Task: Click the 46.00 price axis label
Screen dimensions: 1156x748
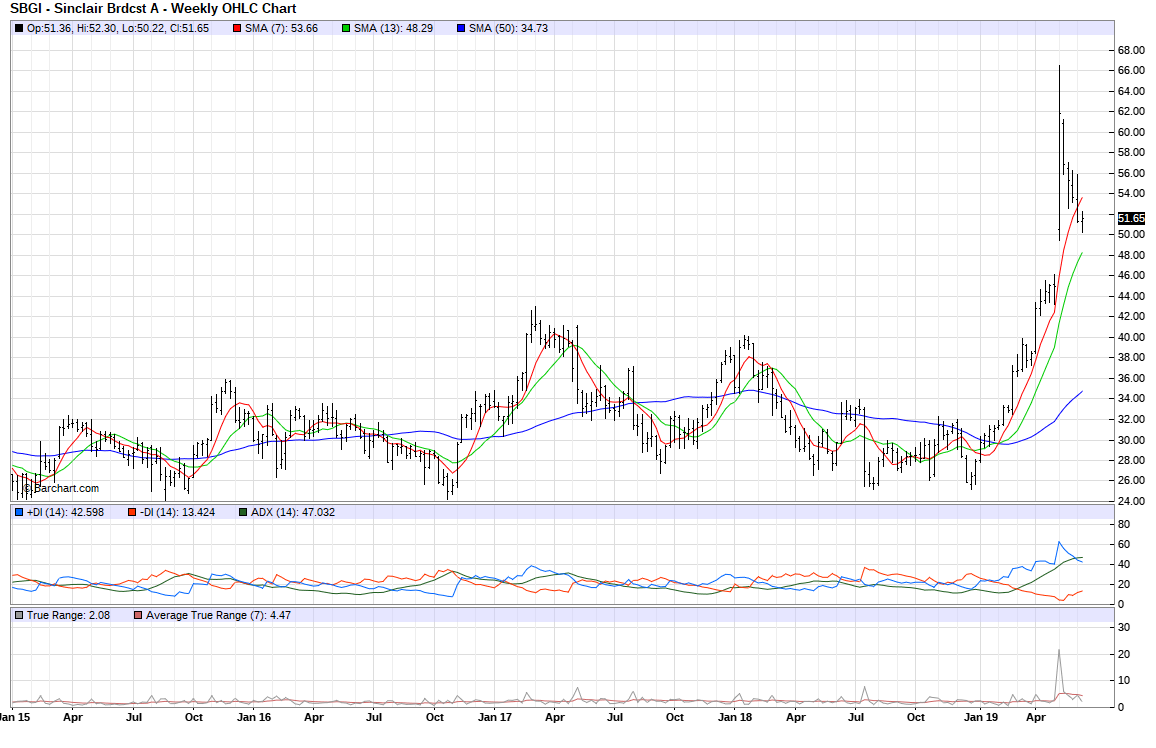Action: pyautogui.click(x=1131, y=276)
